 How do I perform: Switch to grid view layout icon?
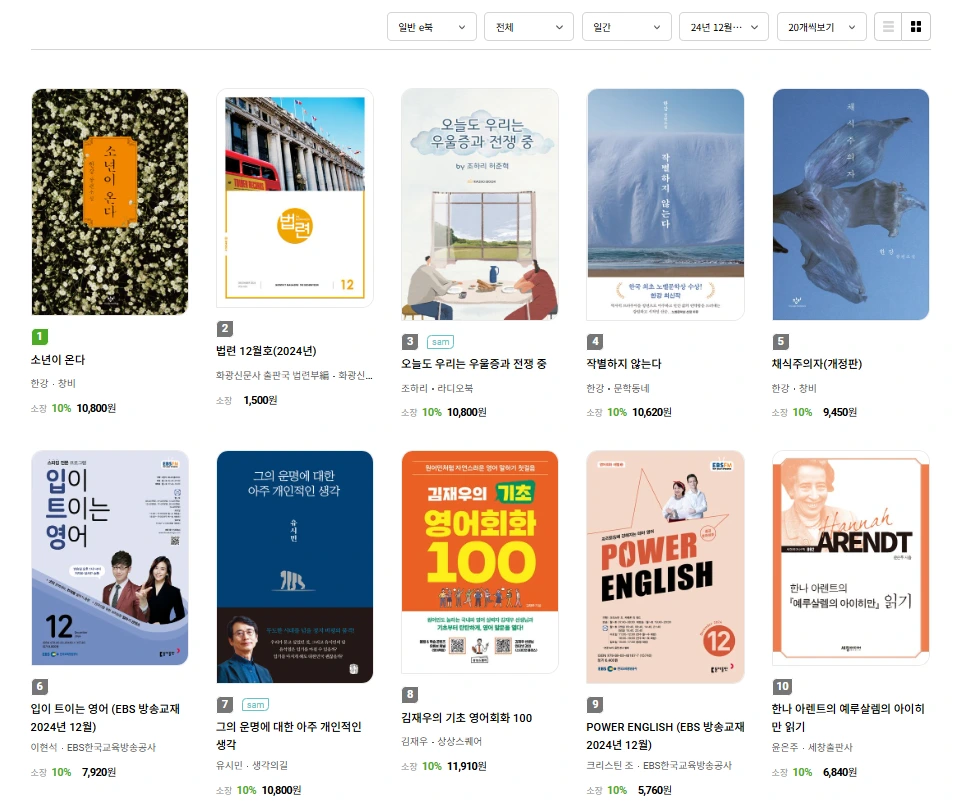[915, 27]
